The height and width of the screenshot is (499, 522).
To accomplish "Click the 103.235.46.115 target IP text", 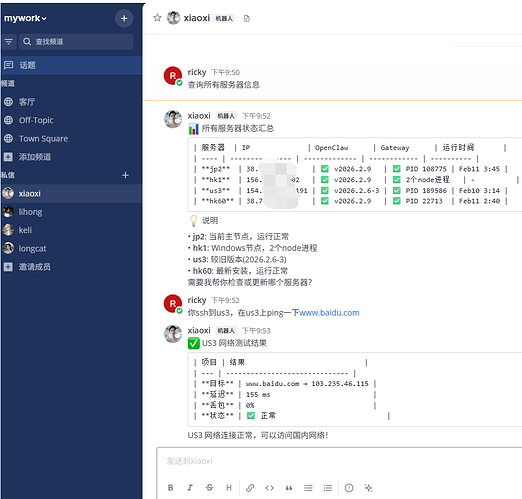I will [x=340, y=384].
